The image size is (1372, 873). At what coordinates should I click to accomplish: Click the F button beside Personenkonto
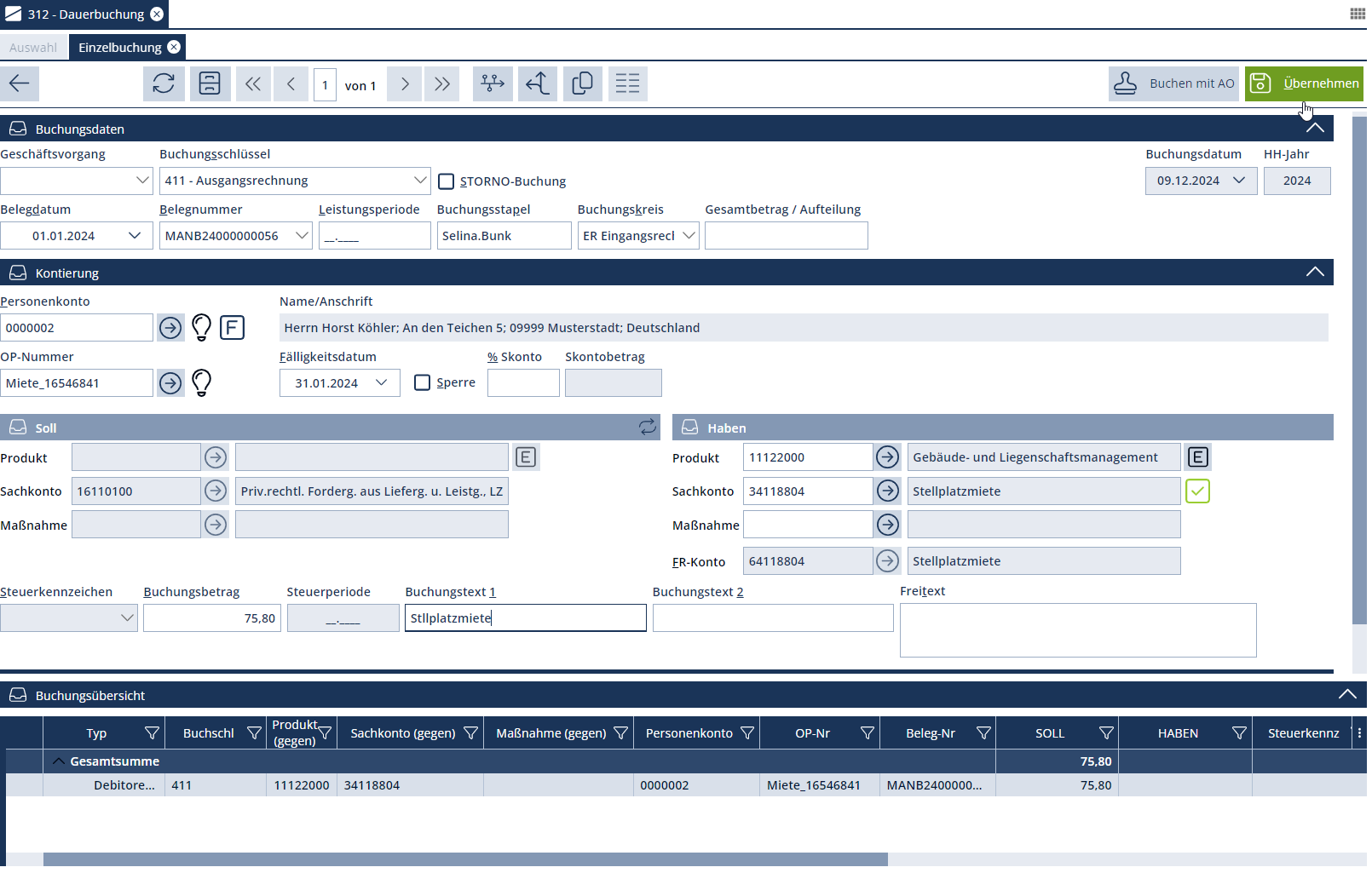point(232,328)
